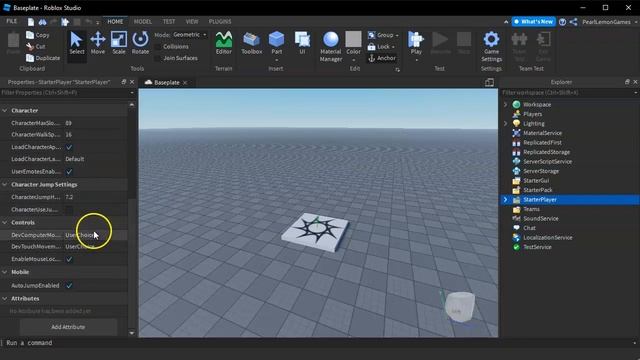Click the Duplicate button

click(x=43, y=58)
